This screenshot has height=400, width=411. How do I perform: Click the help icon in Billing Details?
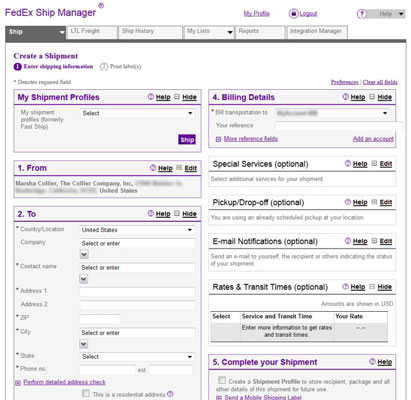coord(346,97)
